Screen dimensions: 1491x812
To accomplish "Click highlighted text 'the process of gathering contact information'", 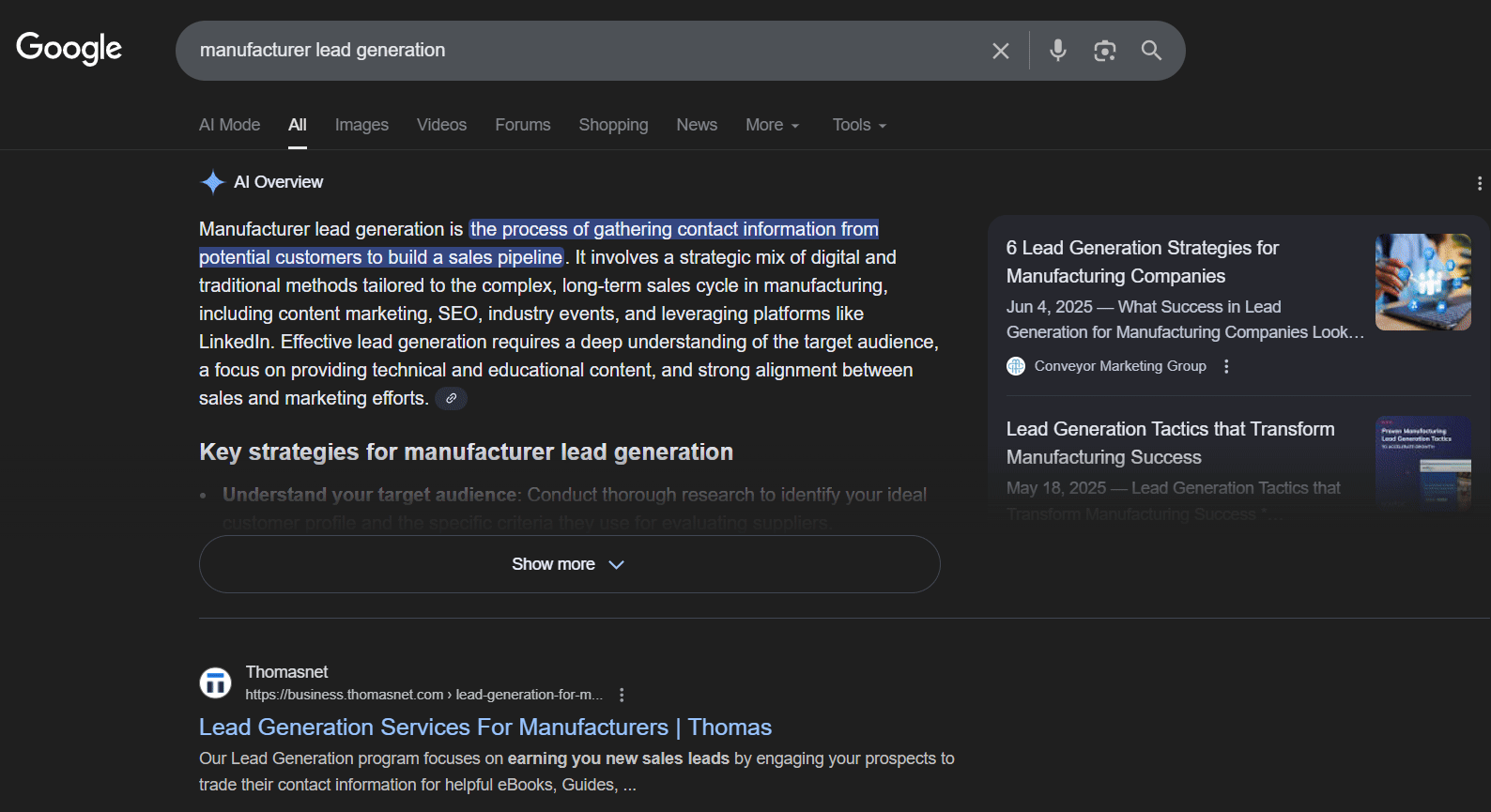I will (654, 229).
